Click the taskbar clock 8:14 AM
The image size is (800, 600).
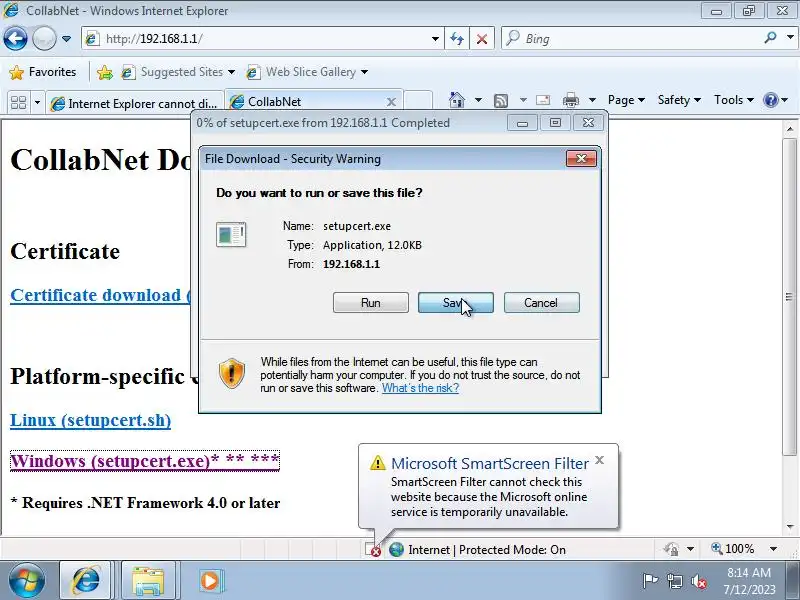coord(748,580)
